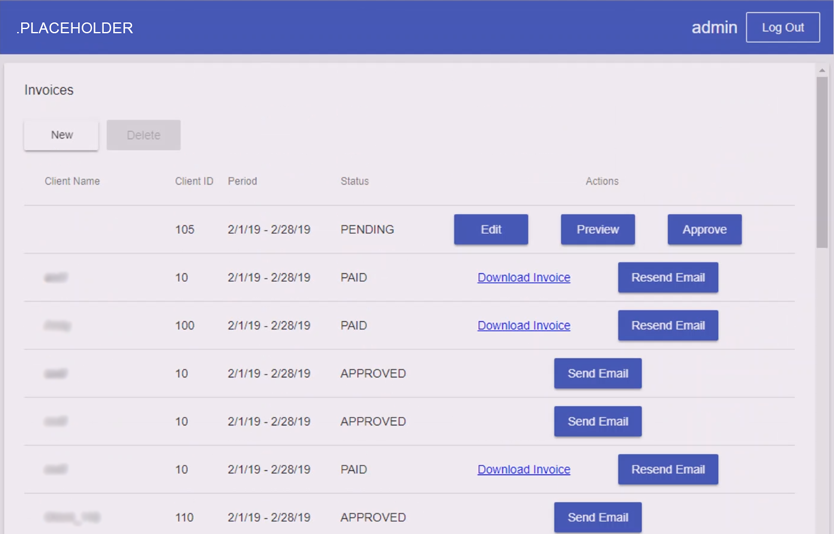This screenshot has height=534, width=834.
Task: Click the .PLACEHOLDER app title
Action: pyautogui.click(x=75, y=28)
